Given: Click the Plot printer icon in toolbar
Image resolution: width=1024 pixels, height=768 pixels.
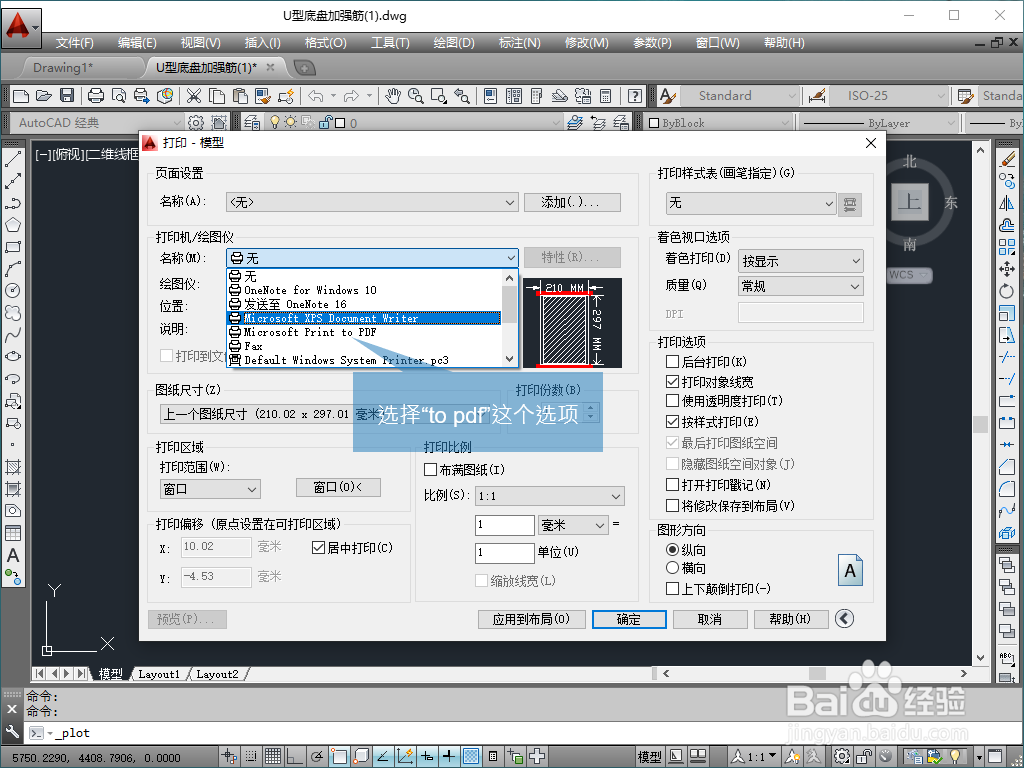Looking at the screenshot, I should (x=96, y=96).
